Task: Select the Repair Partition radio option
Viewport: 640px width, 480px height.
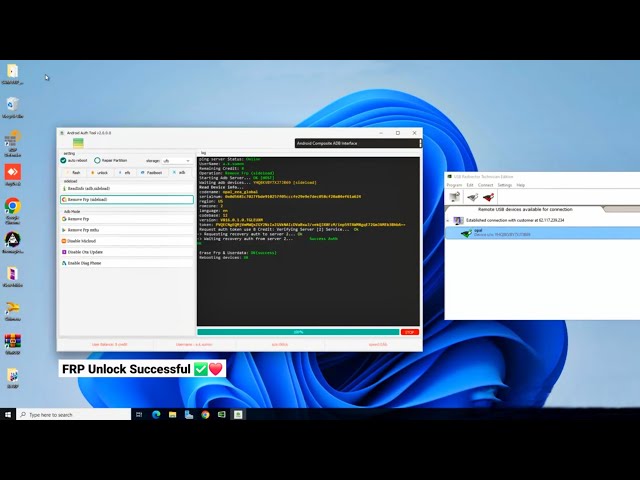Action: pos(97,160)
